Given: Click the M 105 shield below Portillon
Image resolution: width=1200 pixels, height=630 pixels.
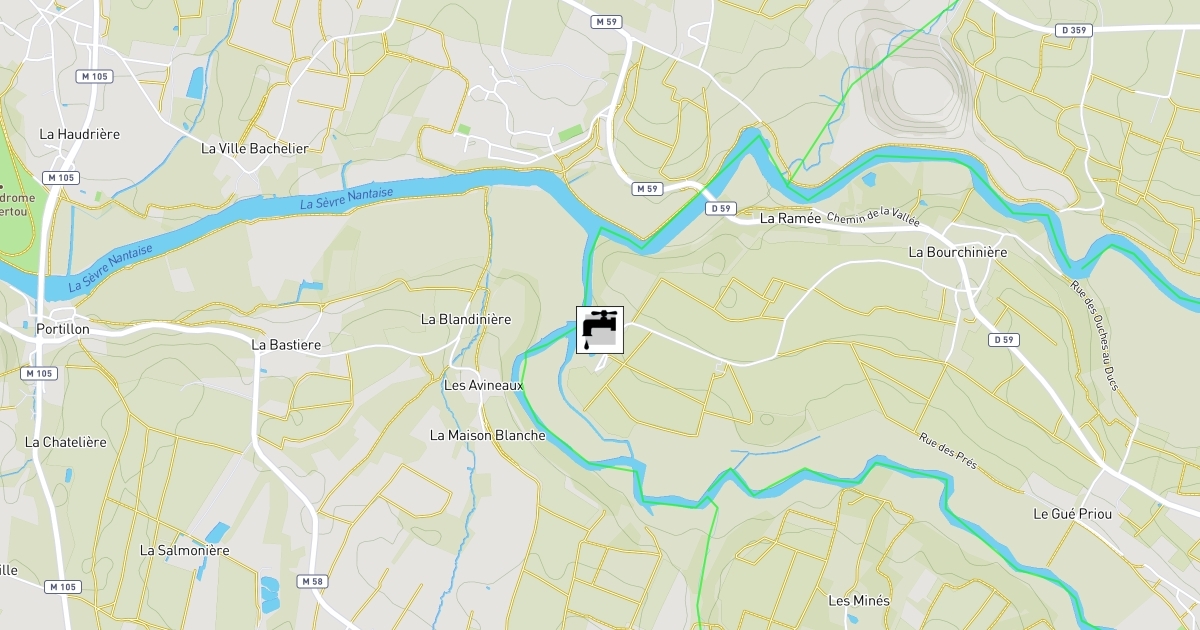Looking at the screenshot, I should pyautogui.click(x=39, y=373).
